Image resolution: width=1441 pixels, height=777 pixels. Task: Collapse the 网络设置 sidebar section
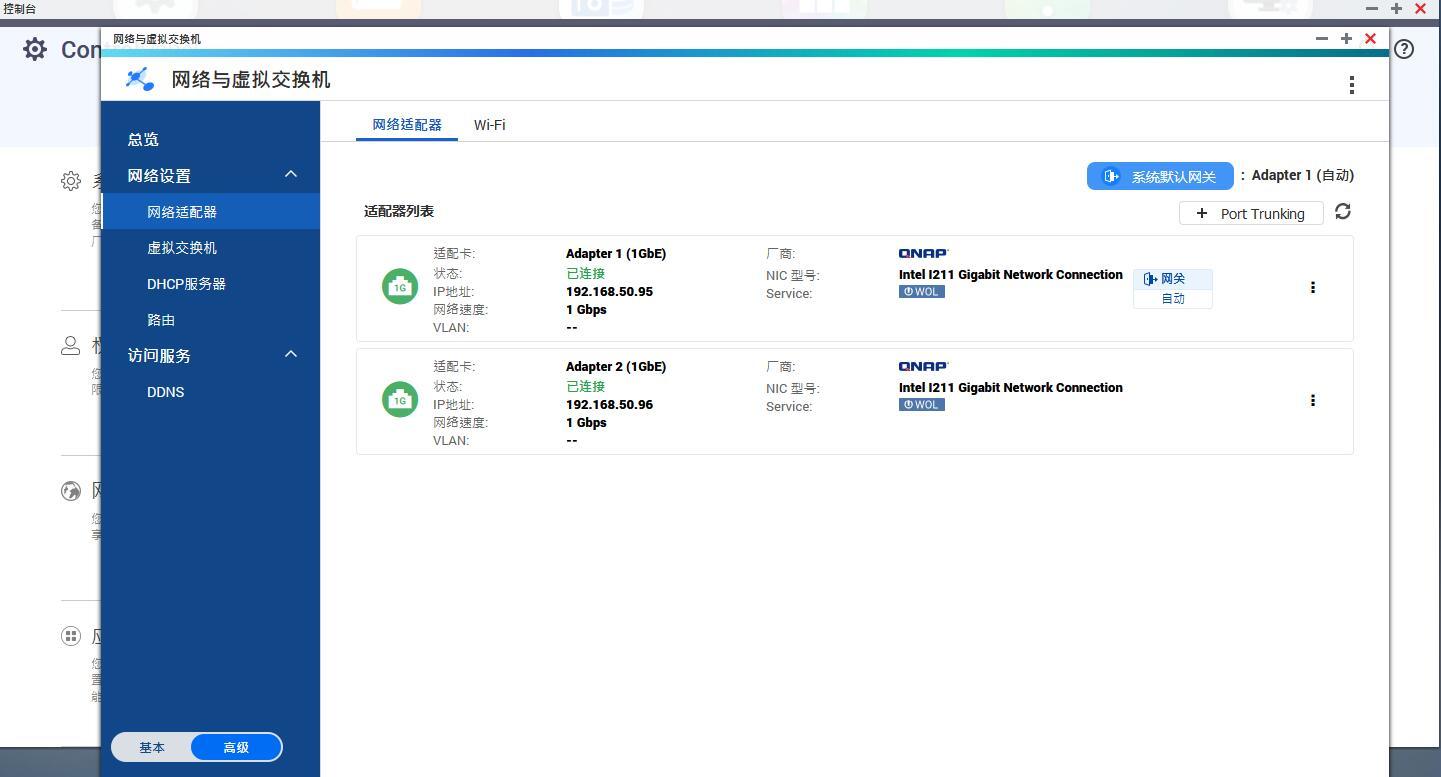[x=291, y=175]
